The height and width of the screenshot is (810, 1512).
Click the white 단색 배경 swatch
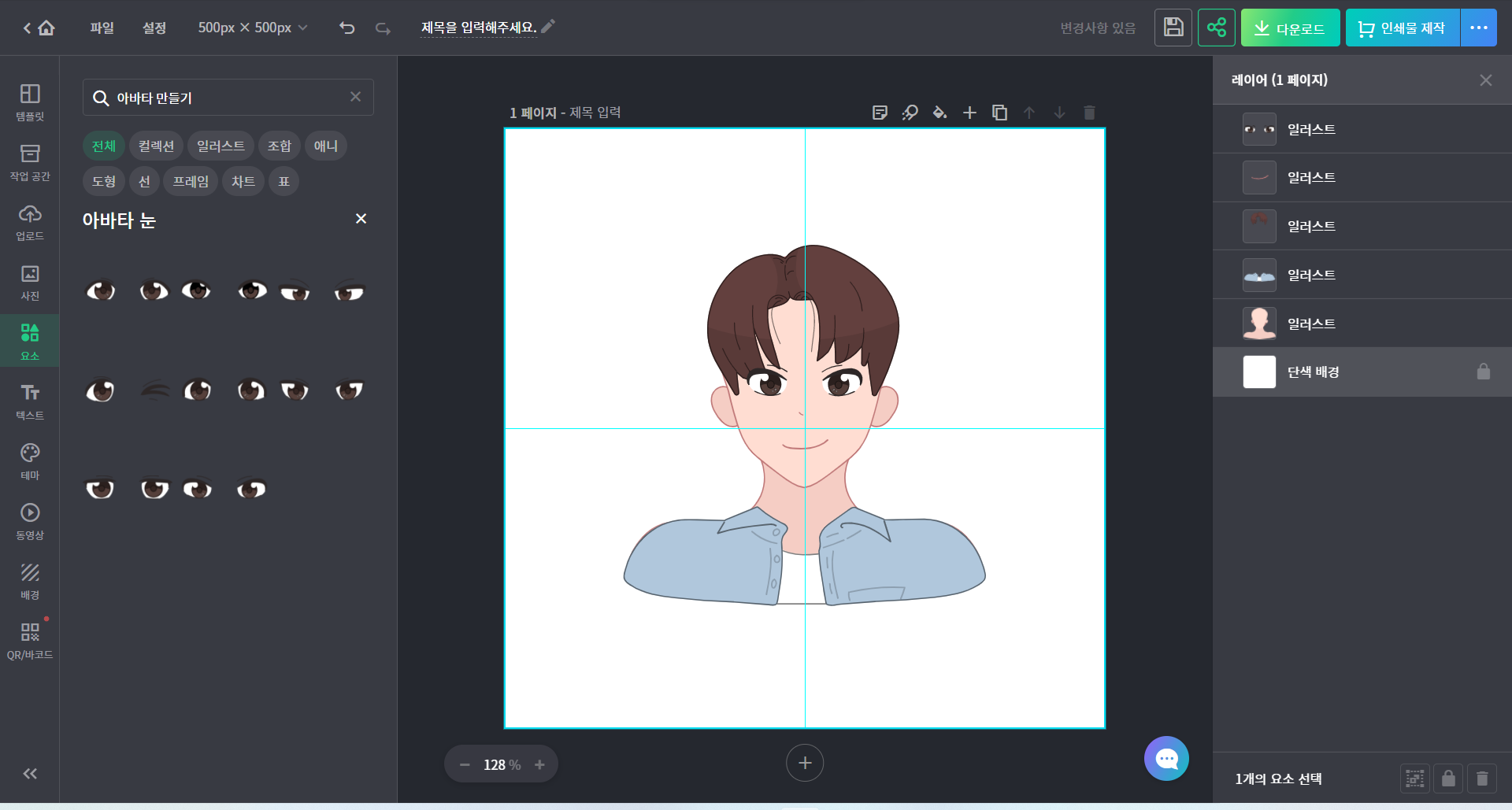[1259, 372]
